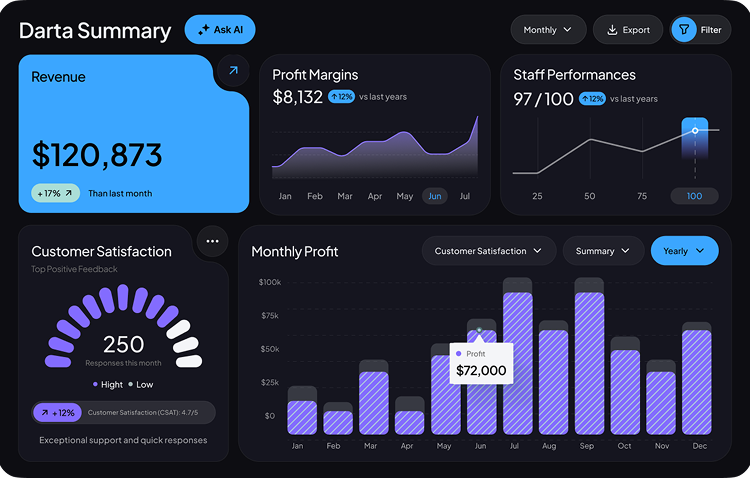Open the Yearly range dropdown
This screenshot has height=478, width=750.
(x=684, y=251)
